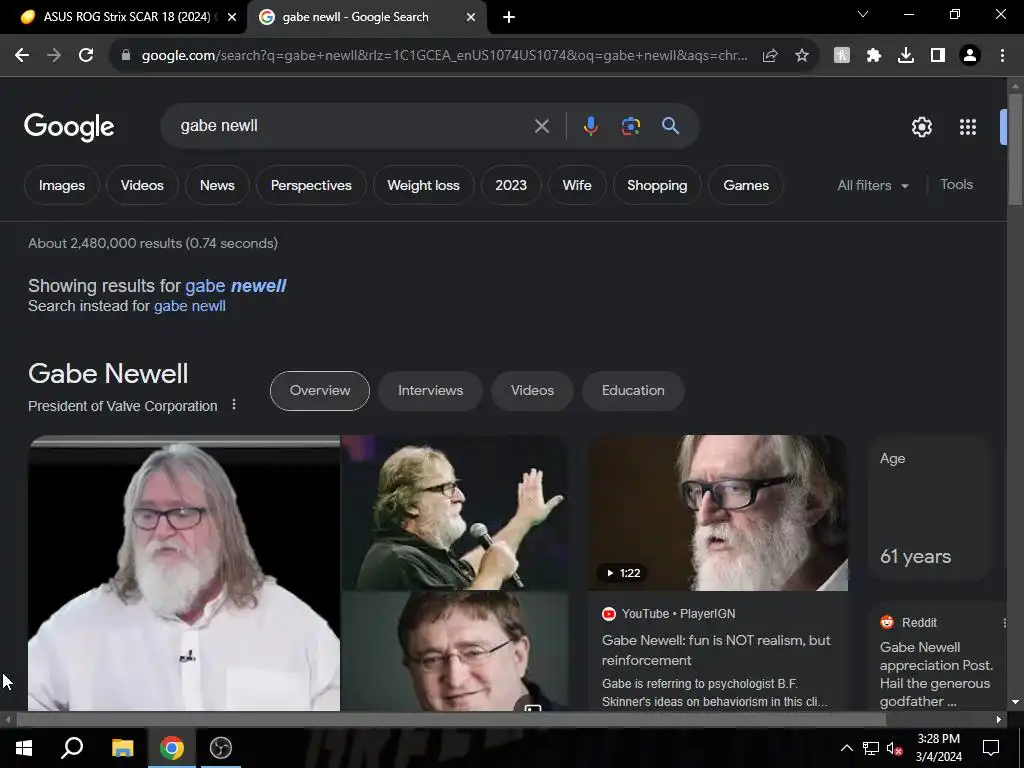The image size is (1024, 768).
Task: Open tab search chevron in title bar
Action: coord(863,14)
